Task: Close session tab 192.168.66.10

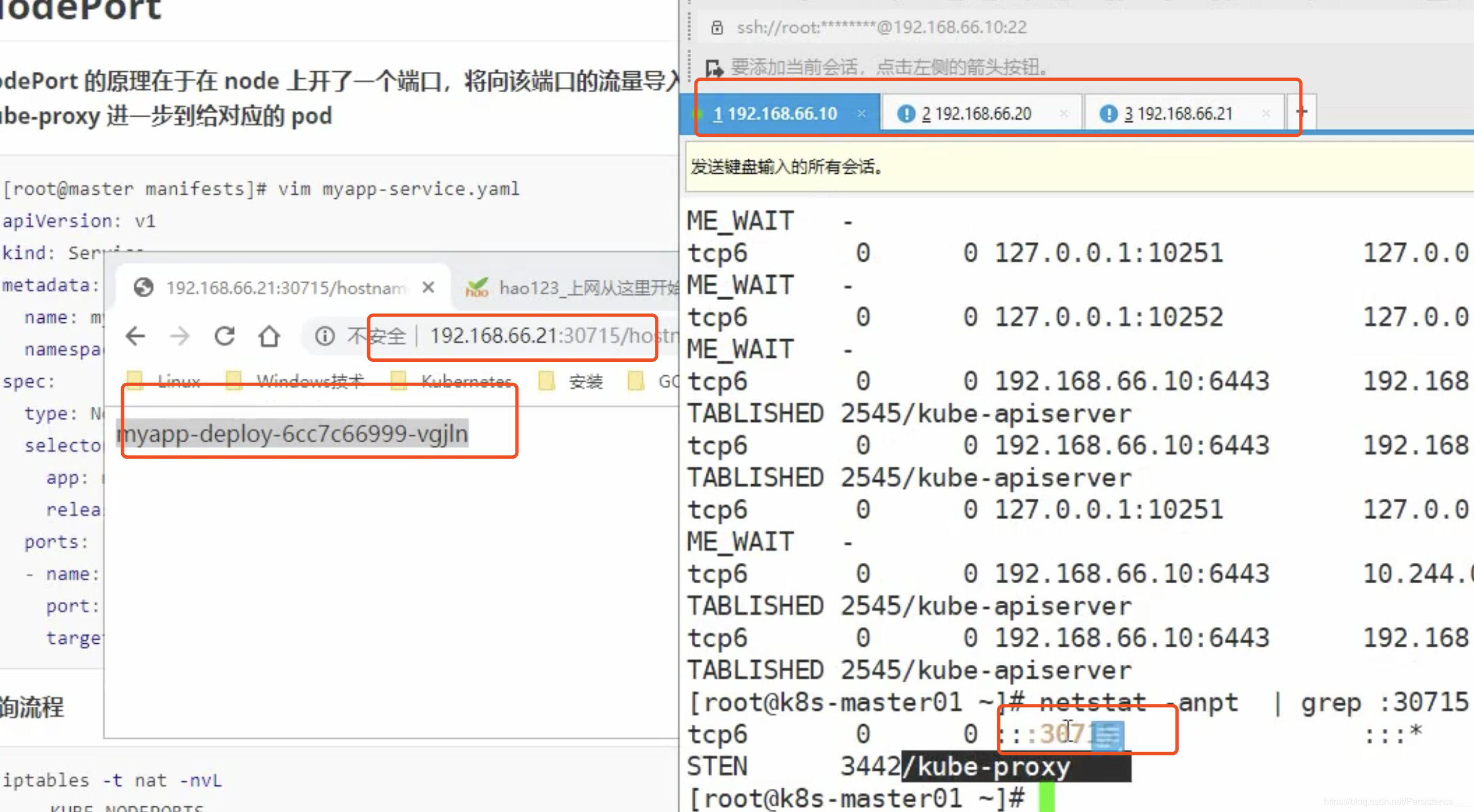Action: (x=861, y=114)
